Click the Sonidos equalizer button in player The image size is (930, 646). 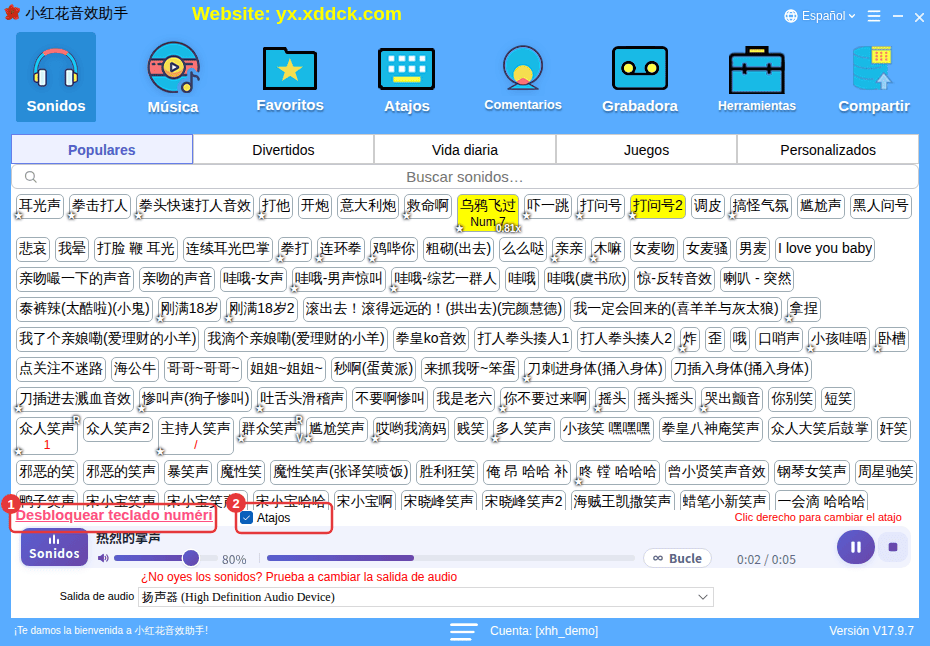pos(54,547)
